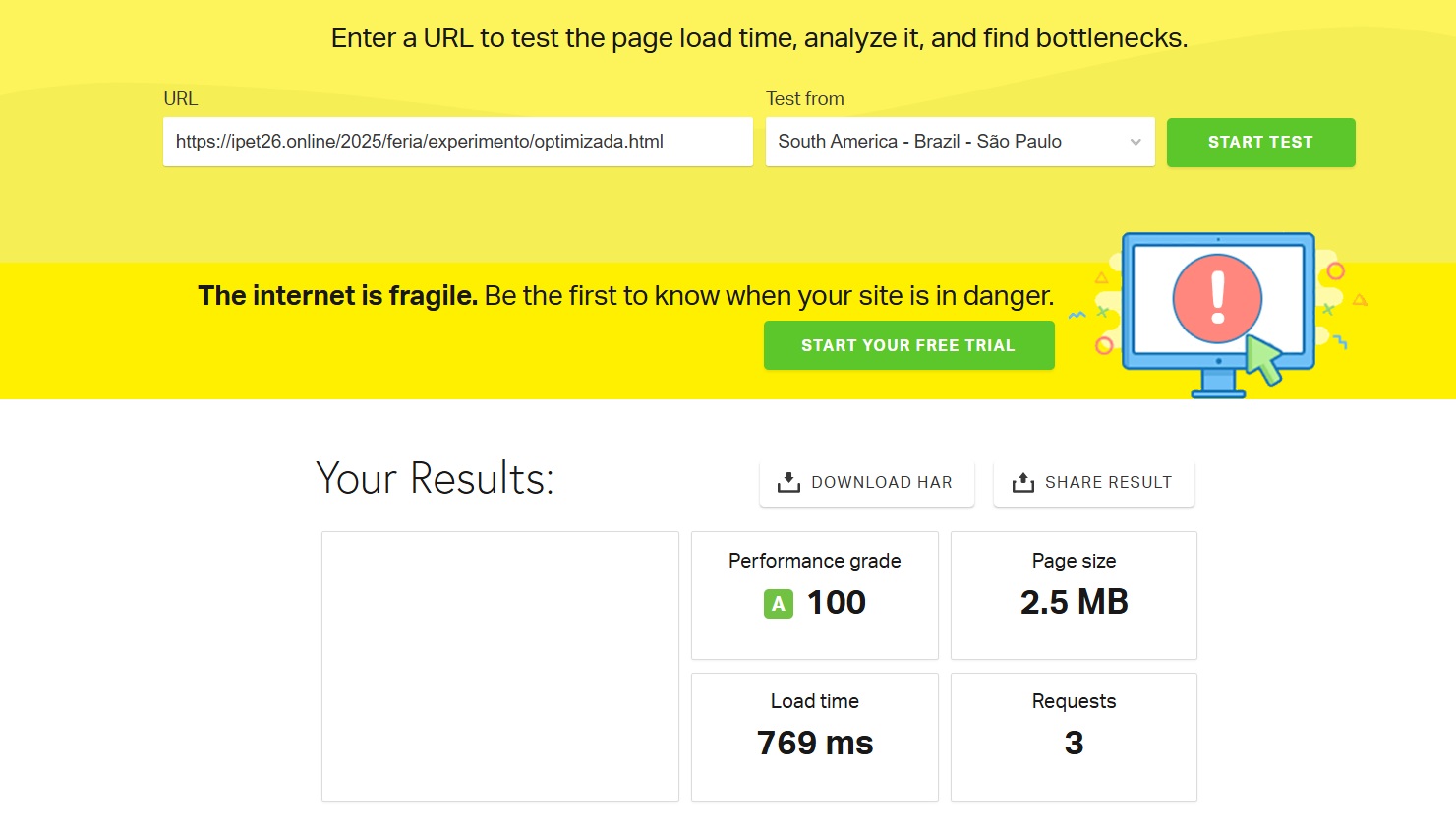Image resolution: width=1456 pixels, height=837 pixels.
Task: Click the Requests count 3
Action: click(x=1074, y=743)
